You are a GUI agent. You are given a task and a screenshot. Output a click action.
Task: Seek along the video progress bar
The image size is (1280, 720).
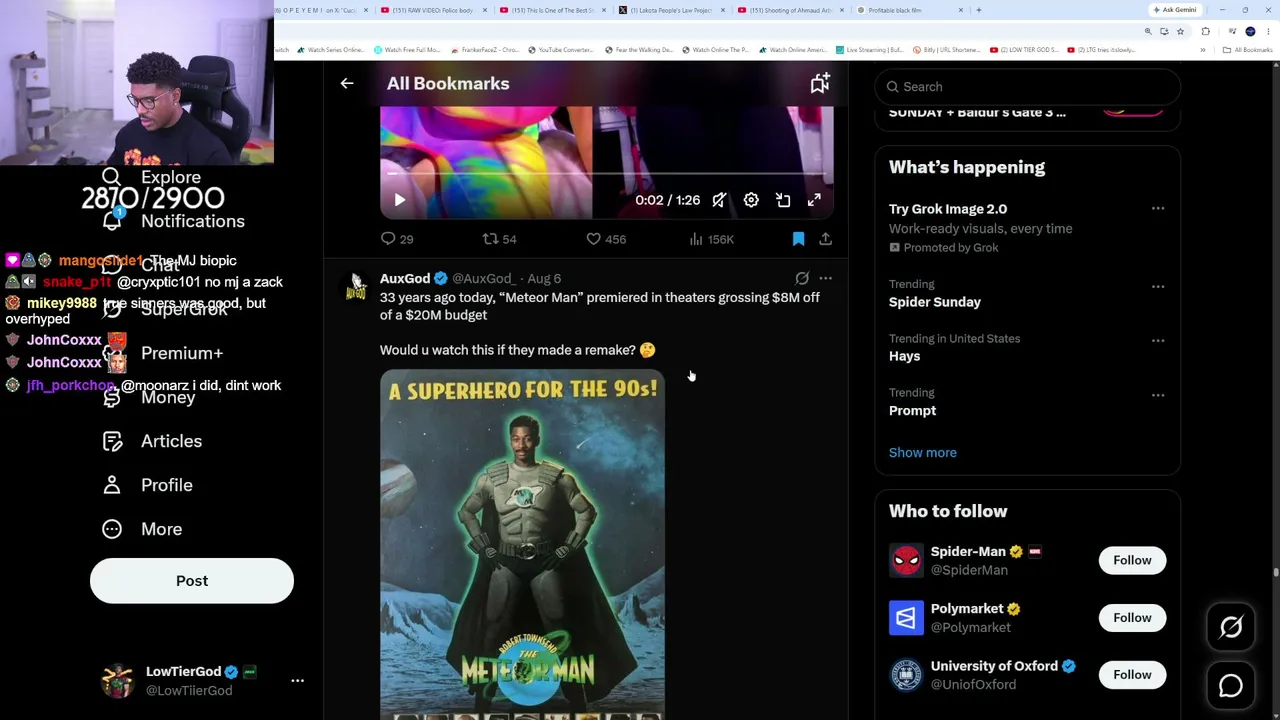[606, 174]
